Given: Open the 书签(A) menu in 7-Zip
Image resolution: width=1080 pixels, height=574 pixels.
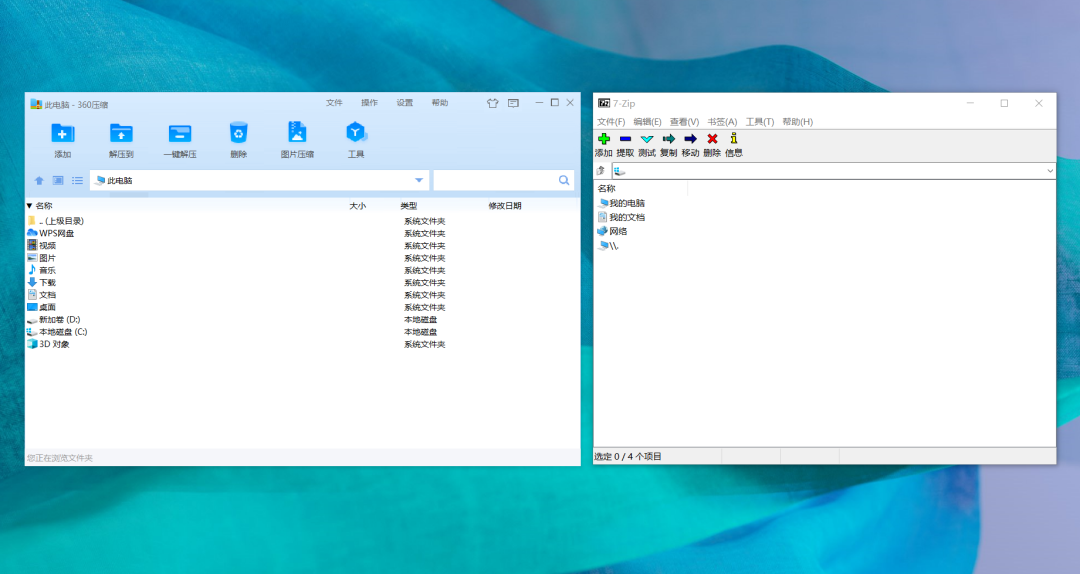Looking at the screenshot, I should tap(722, 122).
